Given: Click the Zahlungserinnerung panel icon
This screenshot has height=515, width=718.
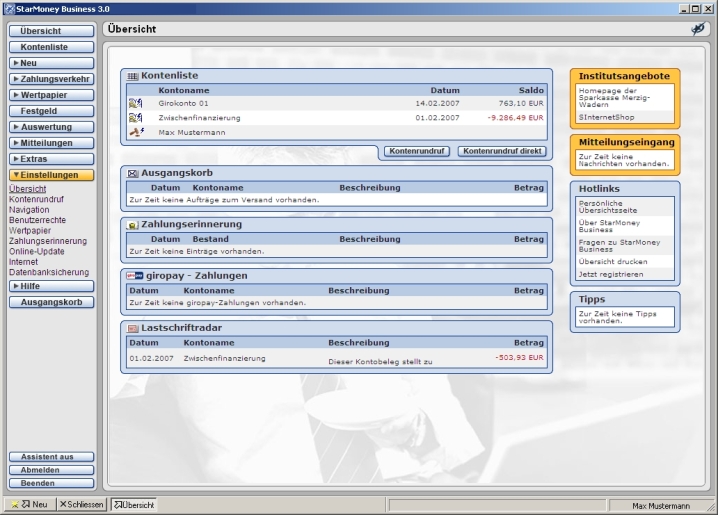Looking at the screenshot, I should click(132, 225).
